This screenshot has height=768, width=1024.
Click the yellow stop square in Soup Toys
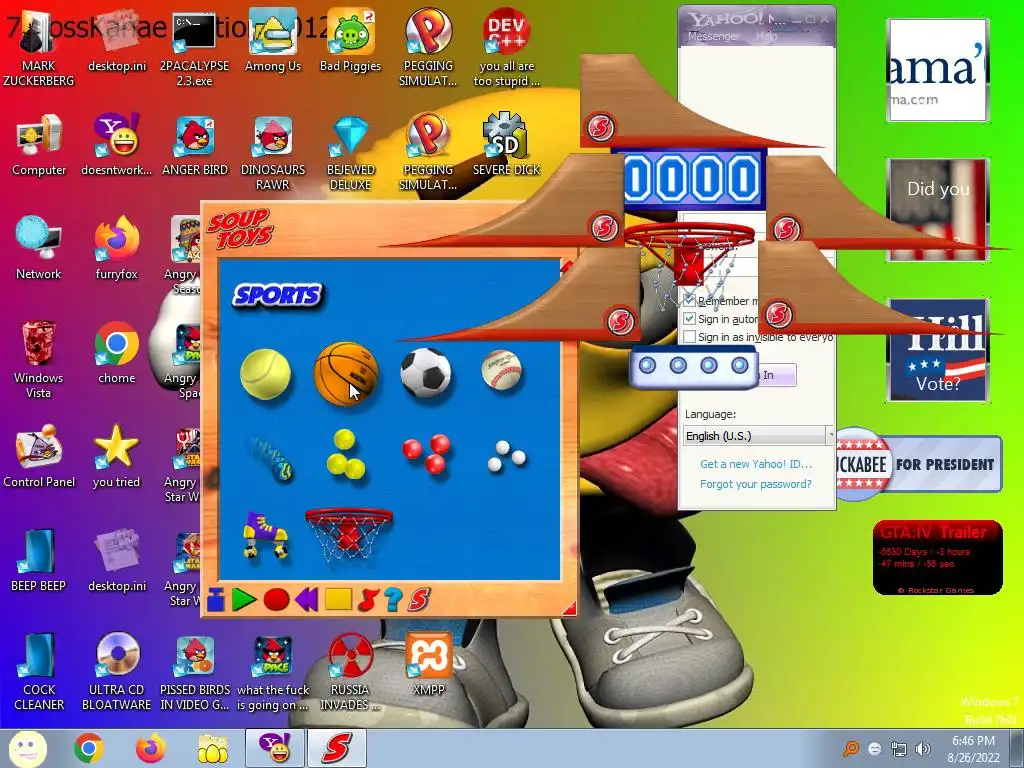[x=338, y=600]
